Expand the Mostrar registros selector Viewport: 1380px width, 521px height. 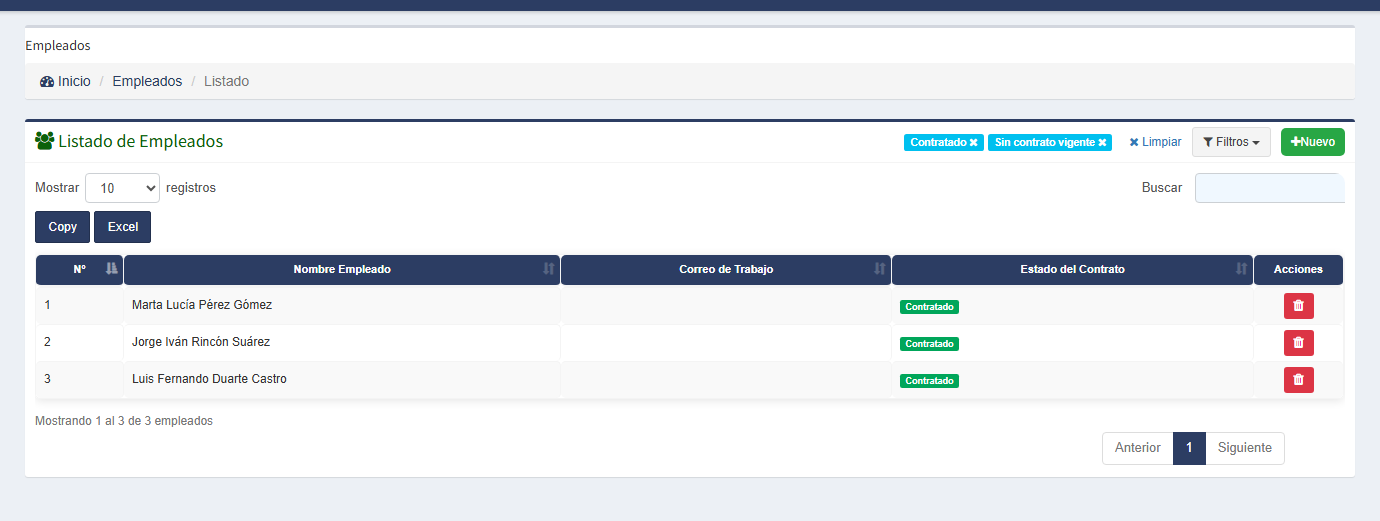pos(122,188)
